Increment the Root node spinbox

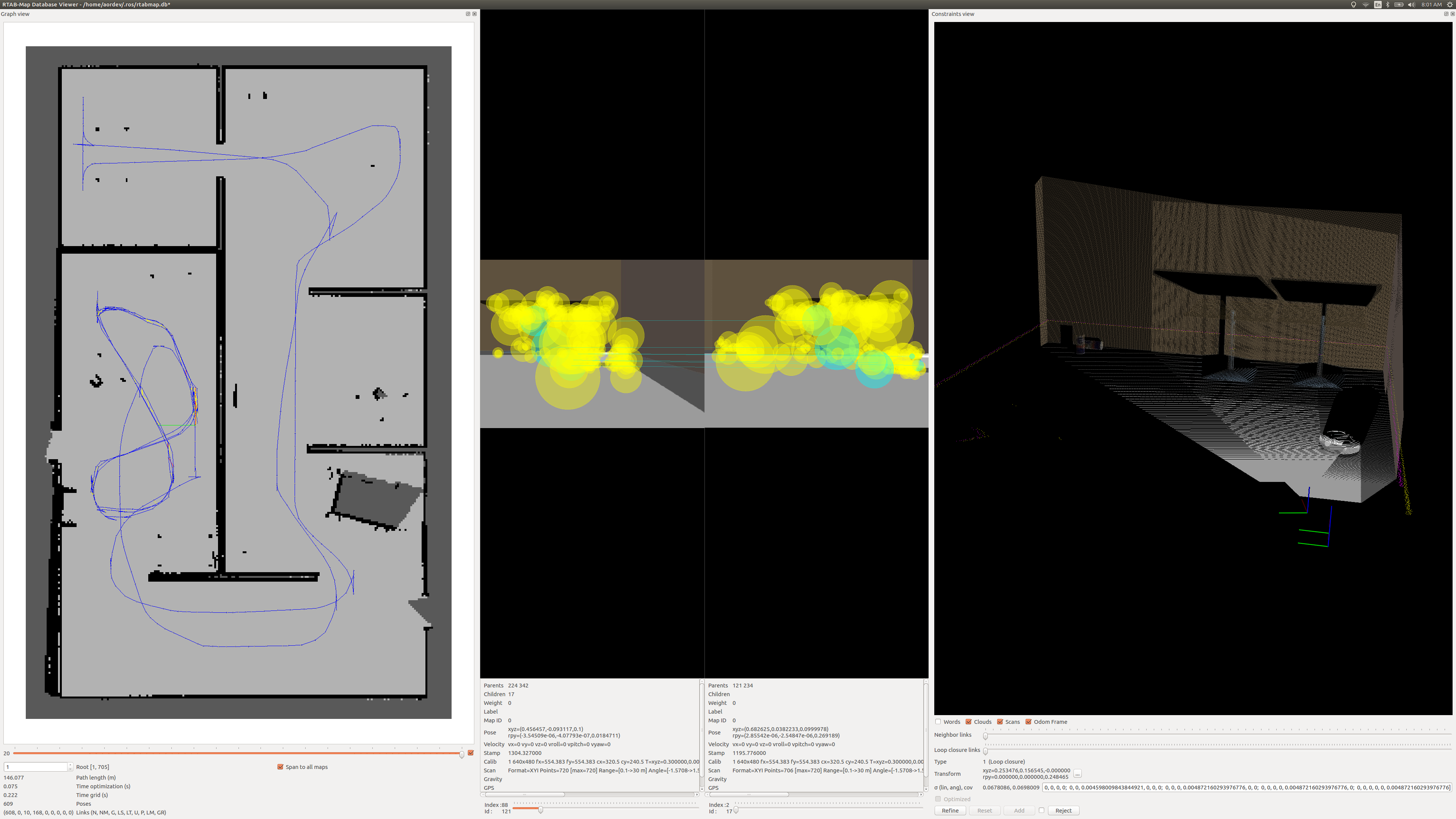70,765
